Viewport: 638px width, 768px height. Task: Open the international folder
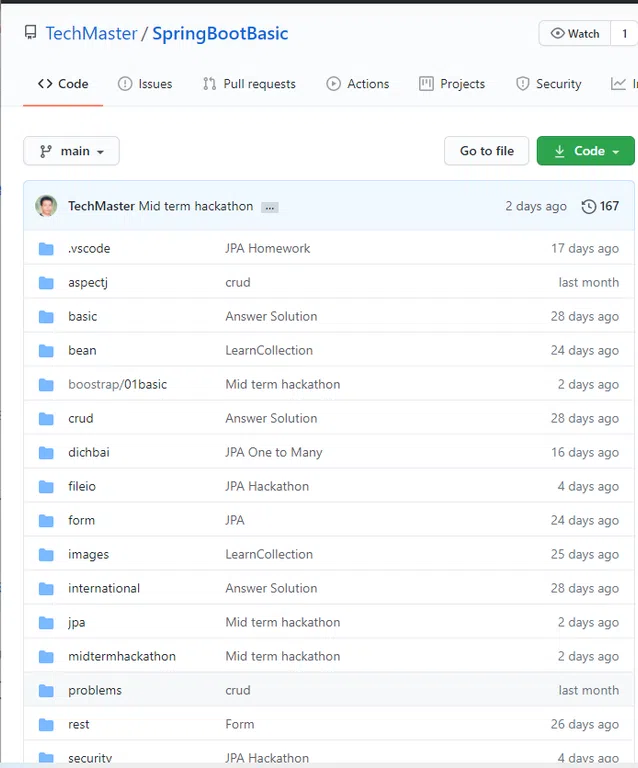[x=104, y=588]
